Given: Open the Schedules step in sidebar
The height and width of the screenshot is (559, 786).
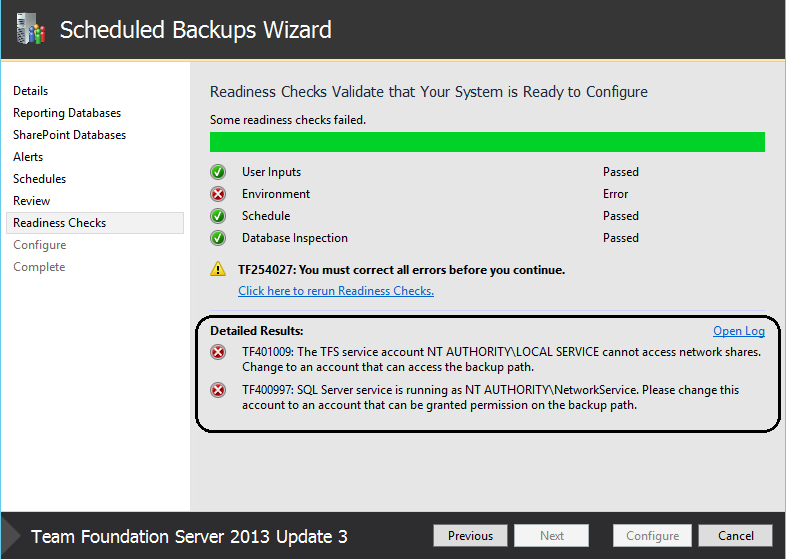Looking at the screenshot, I should tap(40, 179).
